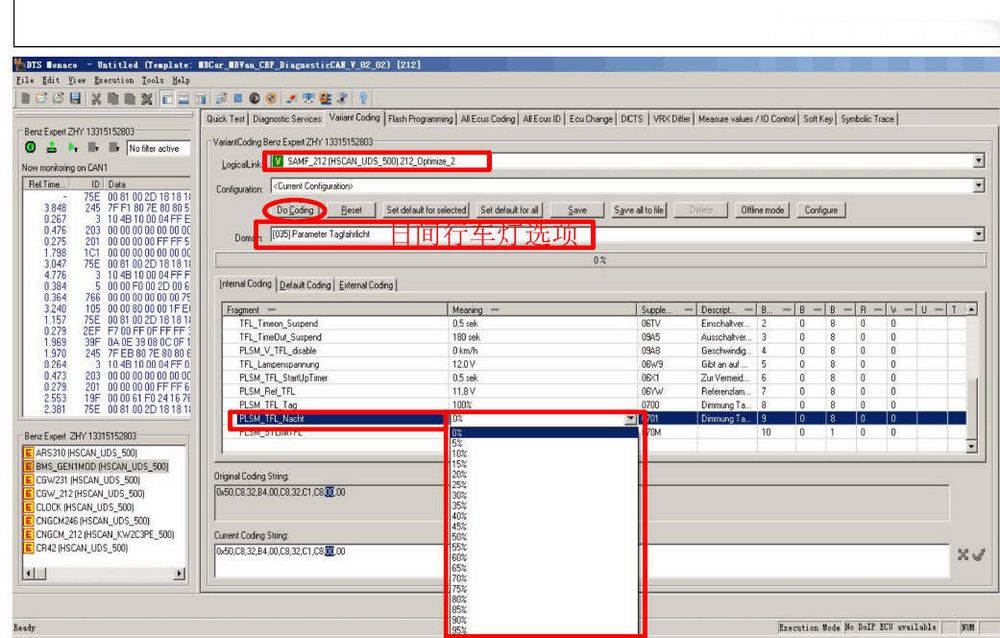1000x638 pixels.
Task: Click the Offline mode button
Action: [761, 210]
